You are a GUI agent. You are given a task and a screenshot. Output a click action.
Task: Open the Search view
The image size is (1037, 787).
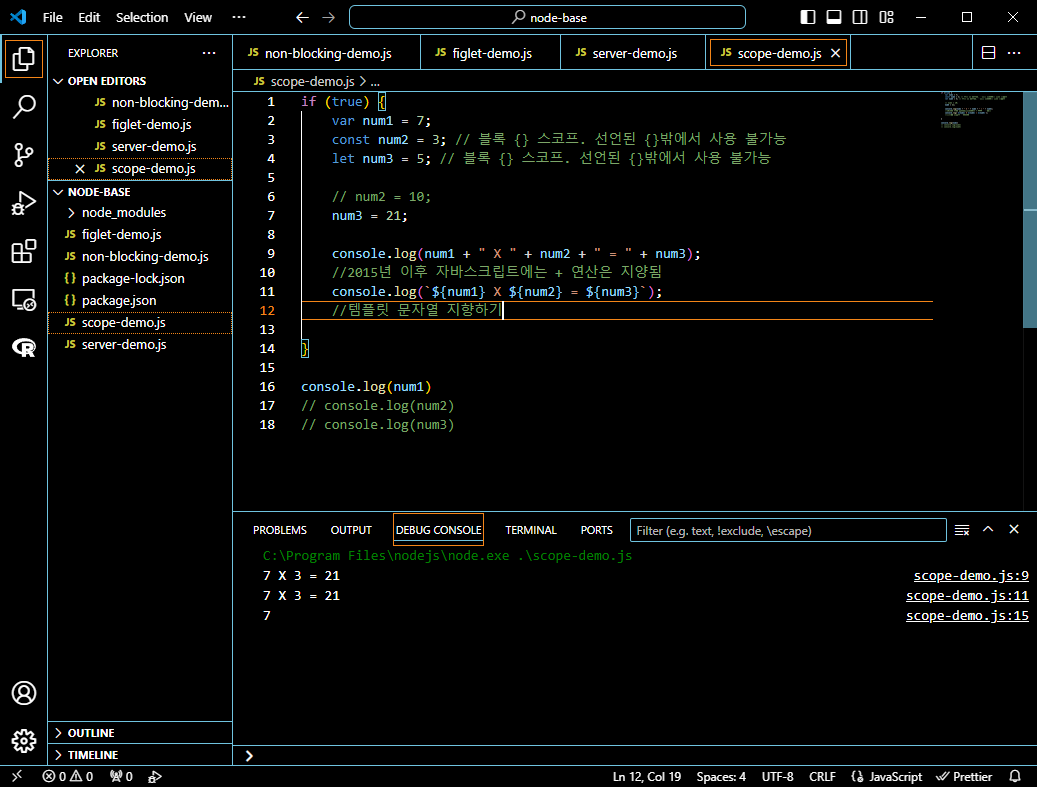24,106
